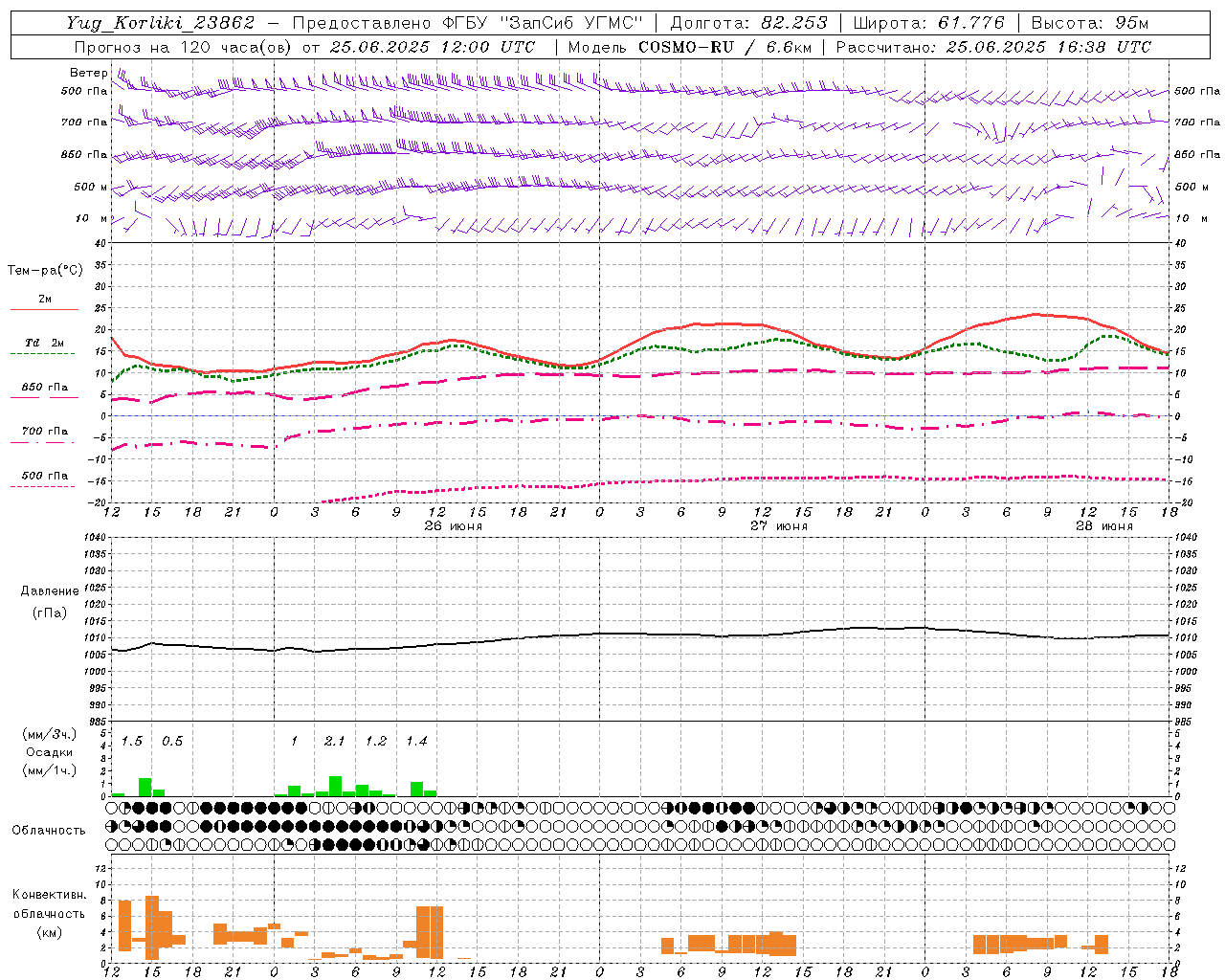Click the 'Конвективн.' convective cloud label
The width and height of the screenshot is (1225, 980).
click(x=49, y=895)
